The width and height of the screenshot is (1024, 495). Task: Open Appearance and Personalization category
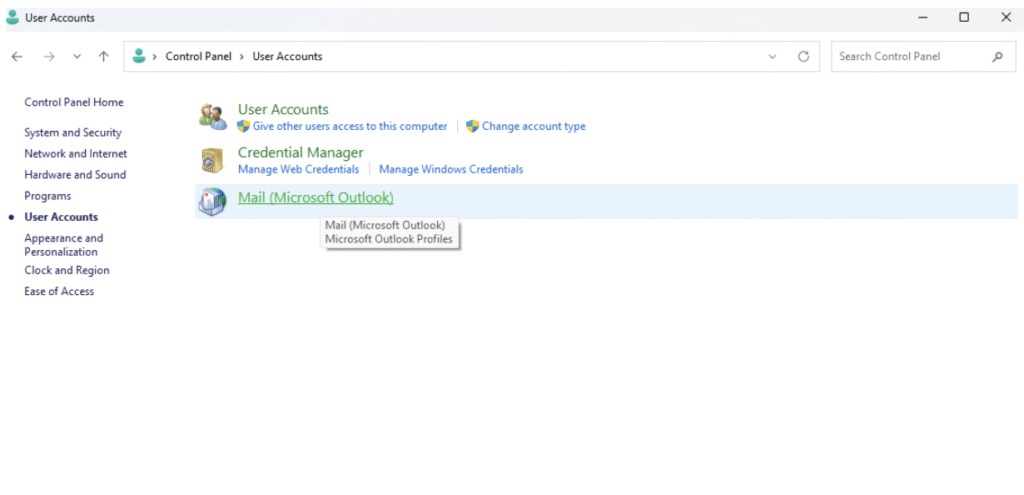point(63,245)
